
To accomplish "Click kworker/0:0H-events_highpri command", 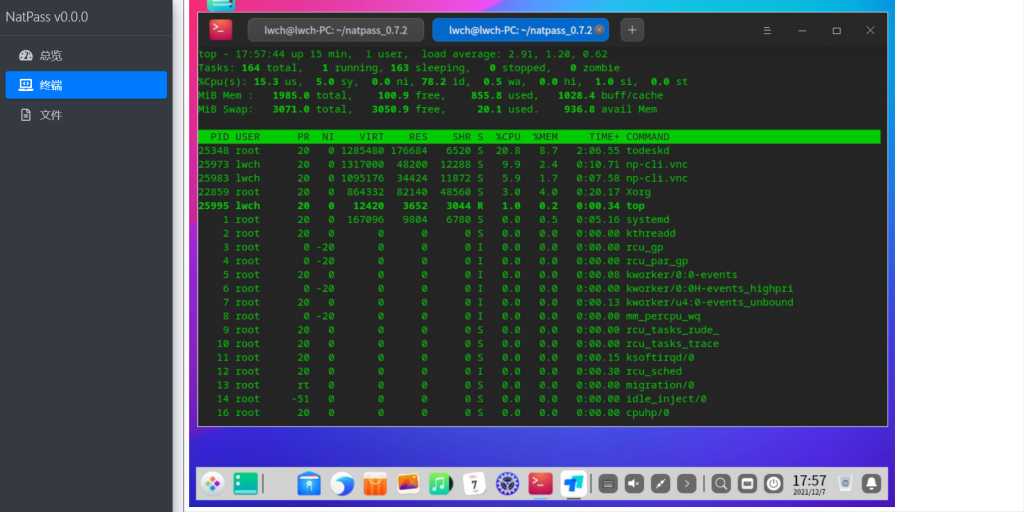I will pyautogui.click(x=709, y=289).
